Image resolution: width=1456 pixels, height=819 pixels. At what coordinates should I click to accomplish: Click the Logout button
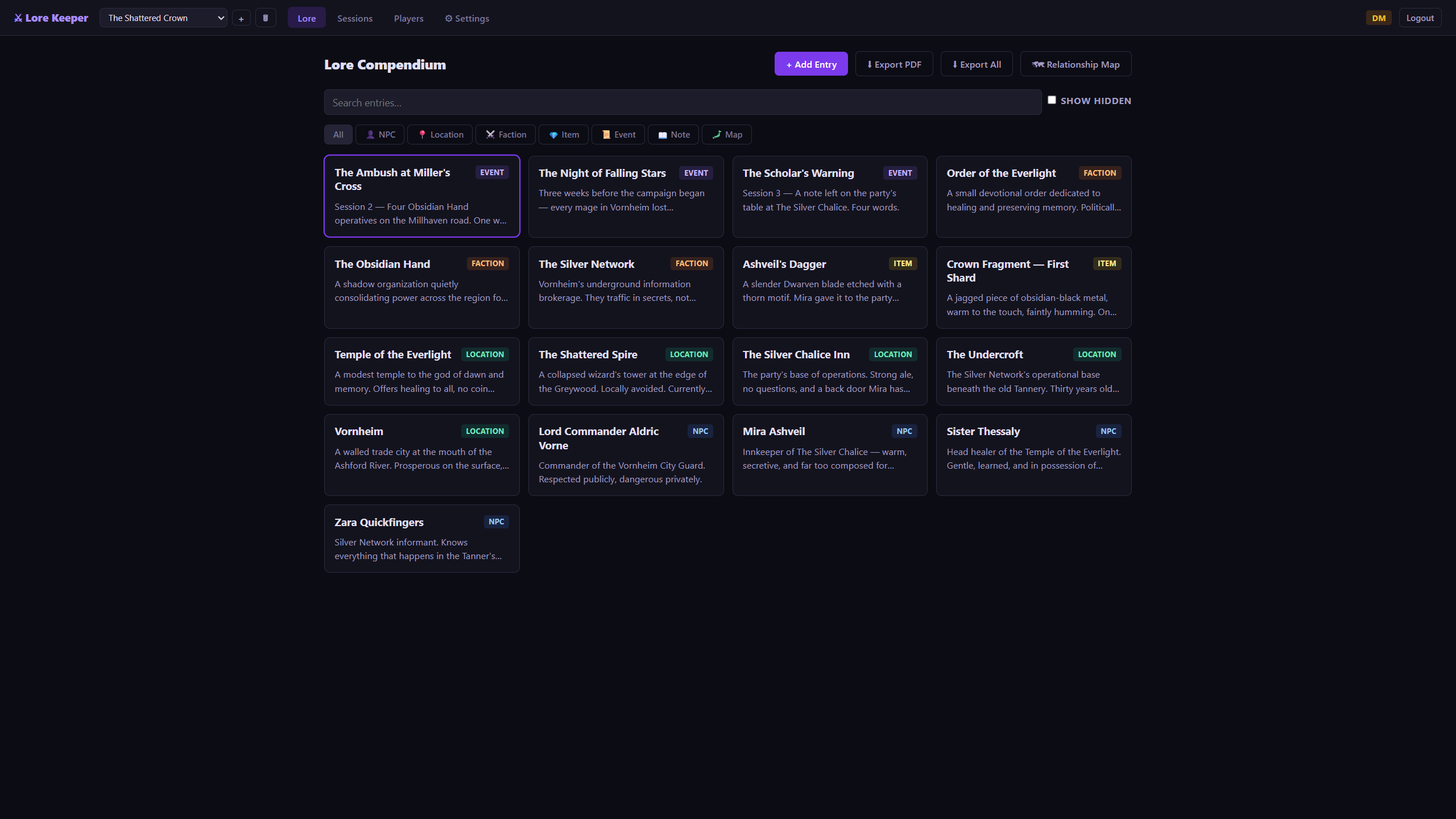coord(1420,18)
